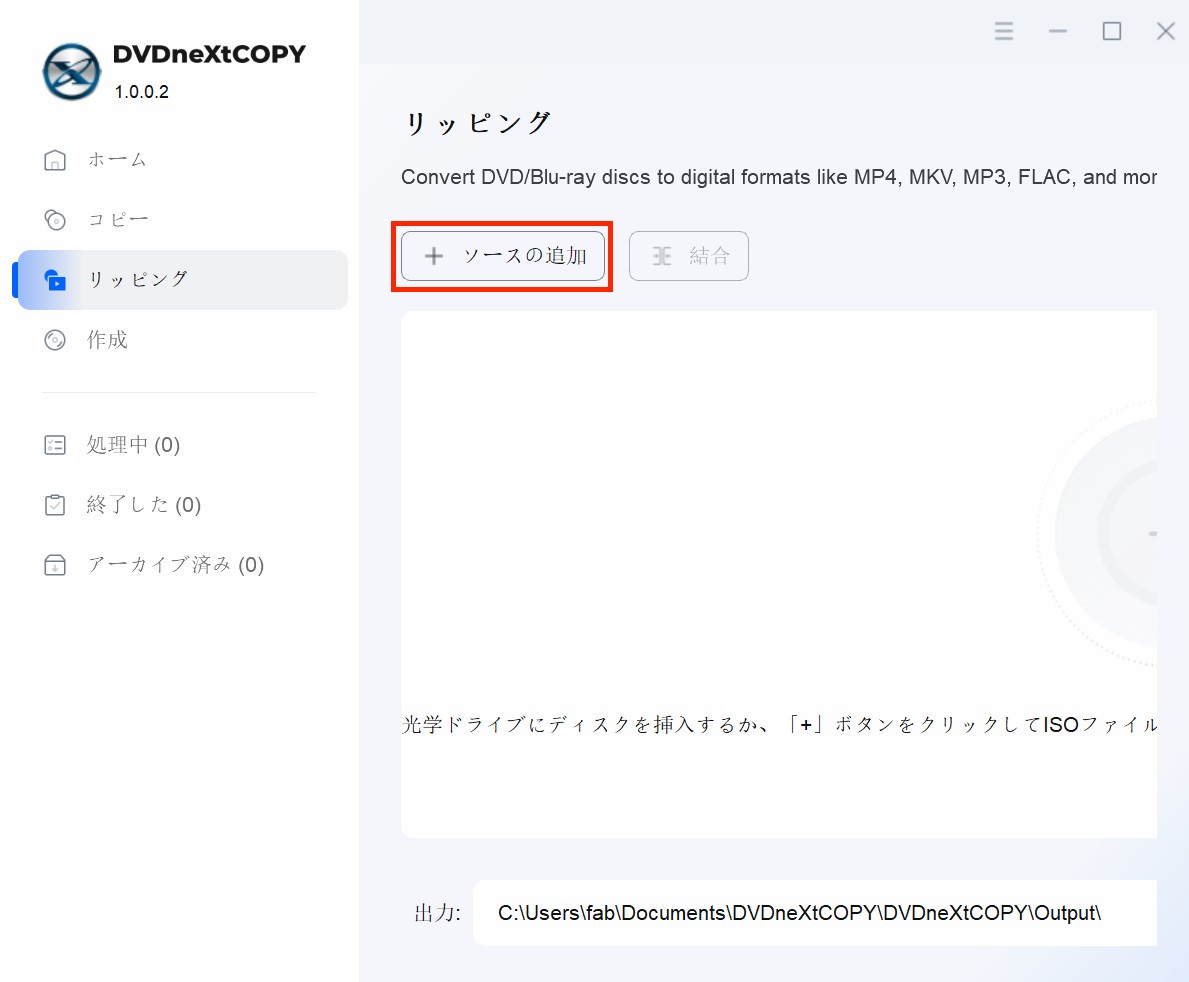This screenshot has height=982, width=1189.
Task: Click the archive box icon
Action: tap(55, 565)
